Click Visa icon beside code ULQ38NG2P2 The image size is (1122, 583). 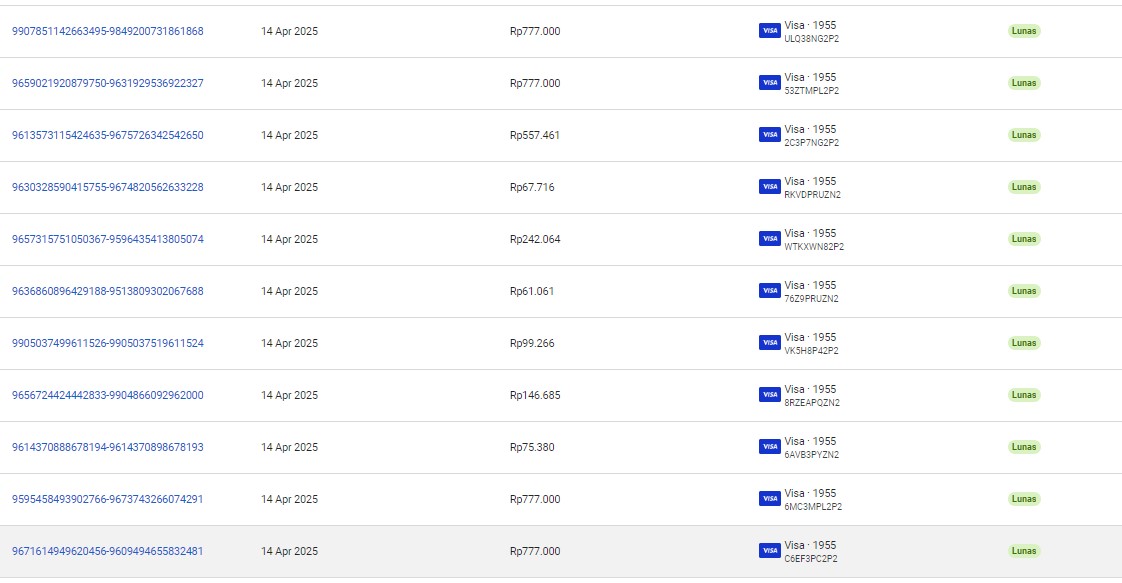pos(769,31)
